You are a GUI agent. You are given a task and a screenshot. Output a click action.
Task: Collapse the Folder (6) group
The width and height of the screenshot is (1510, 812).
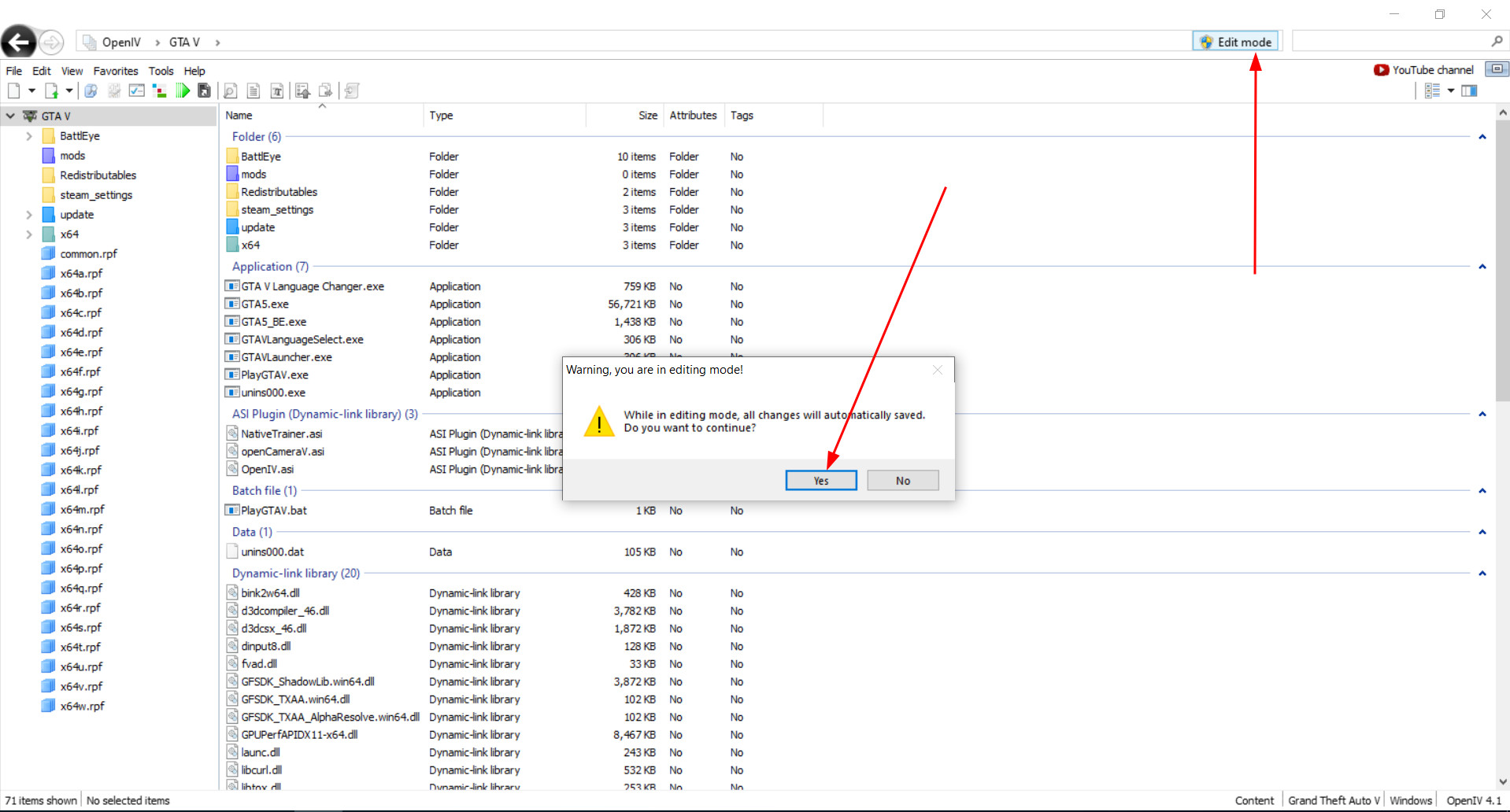[x=1482, y=137]
